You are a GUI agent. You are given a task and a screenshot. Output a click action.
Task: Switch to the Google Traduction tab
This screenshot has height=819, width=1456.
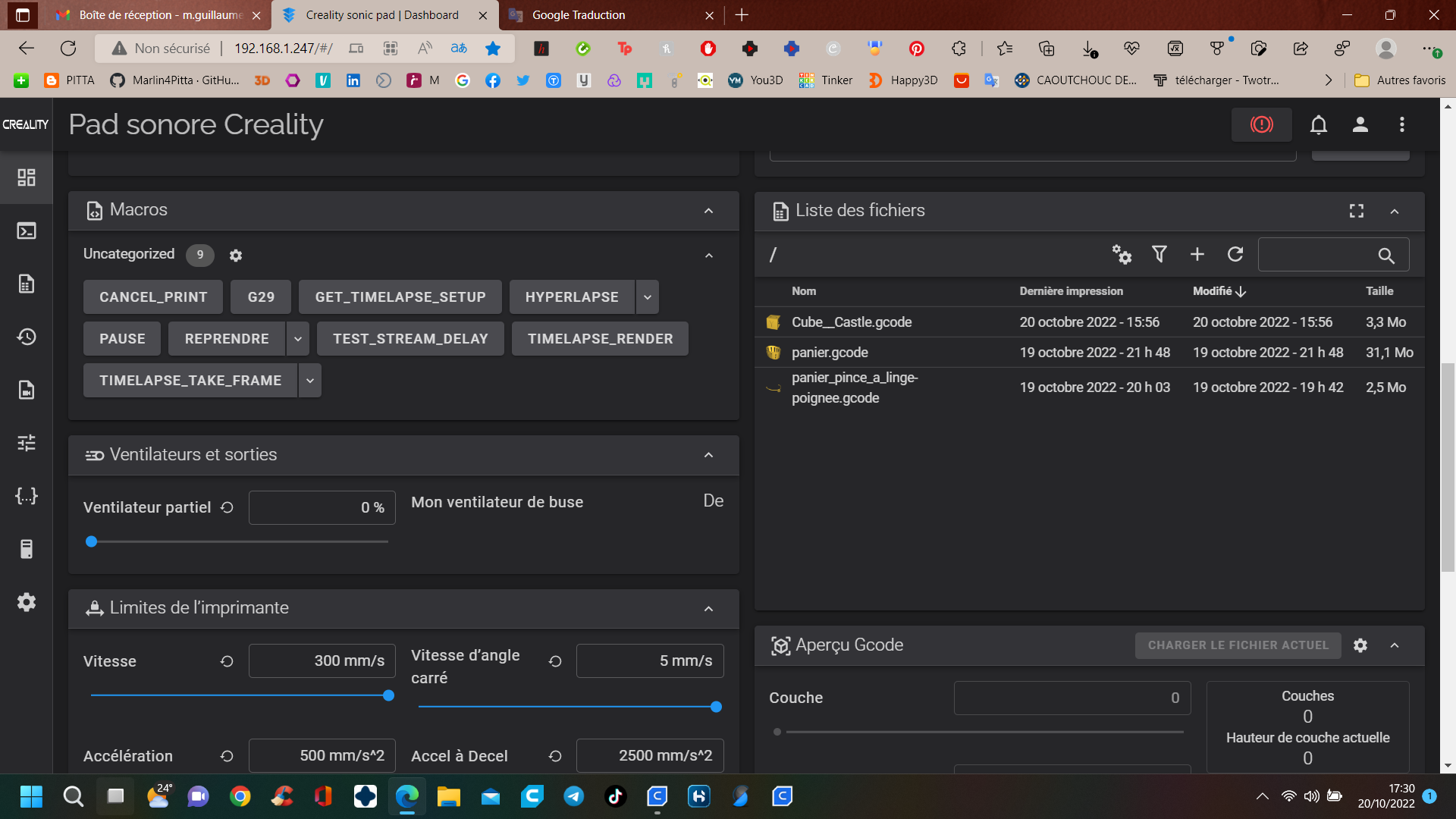[579, 15]
